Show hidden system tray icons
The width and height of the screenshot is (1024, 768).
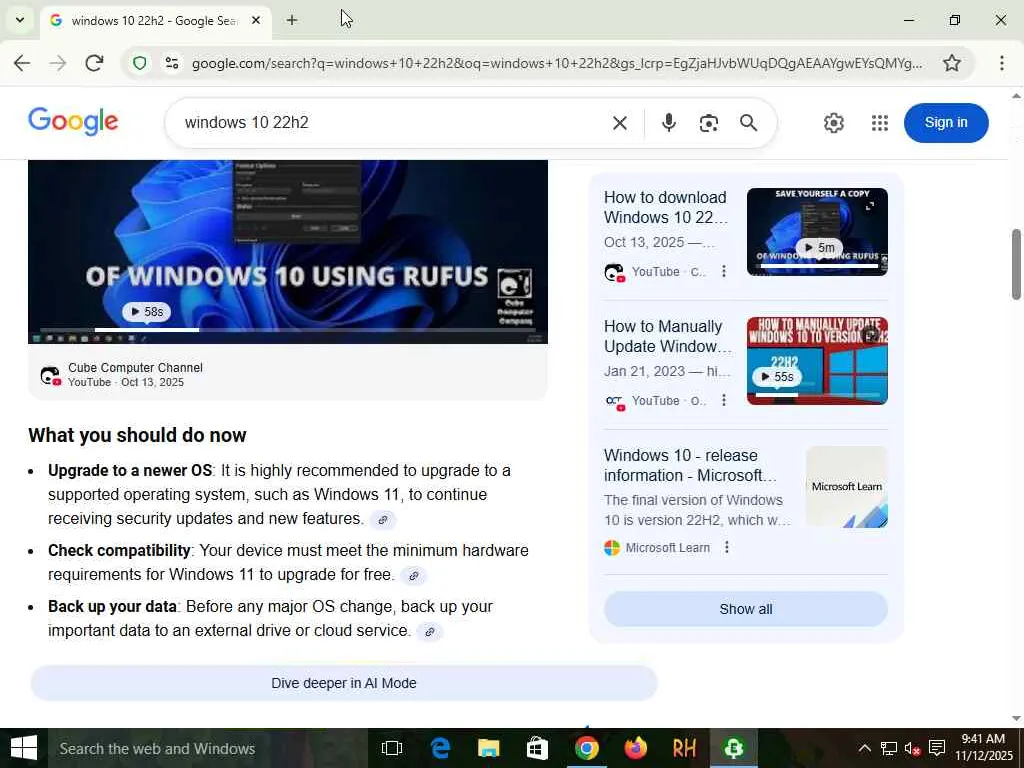click(x=864, y=748)
